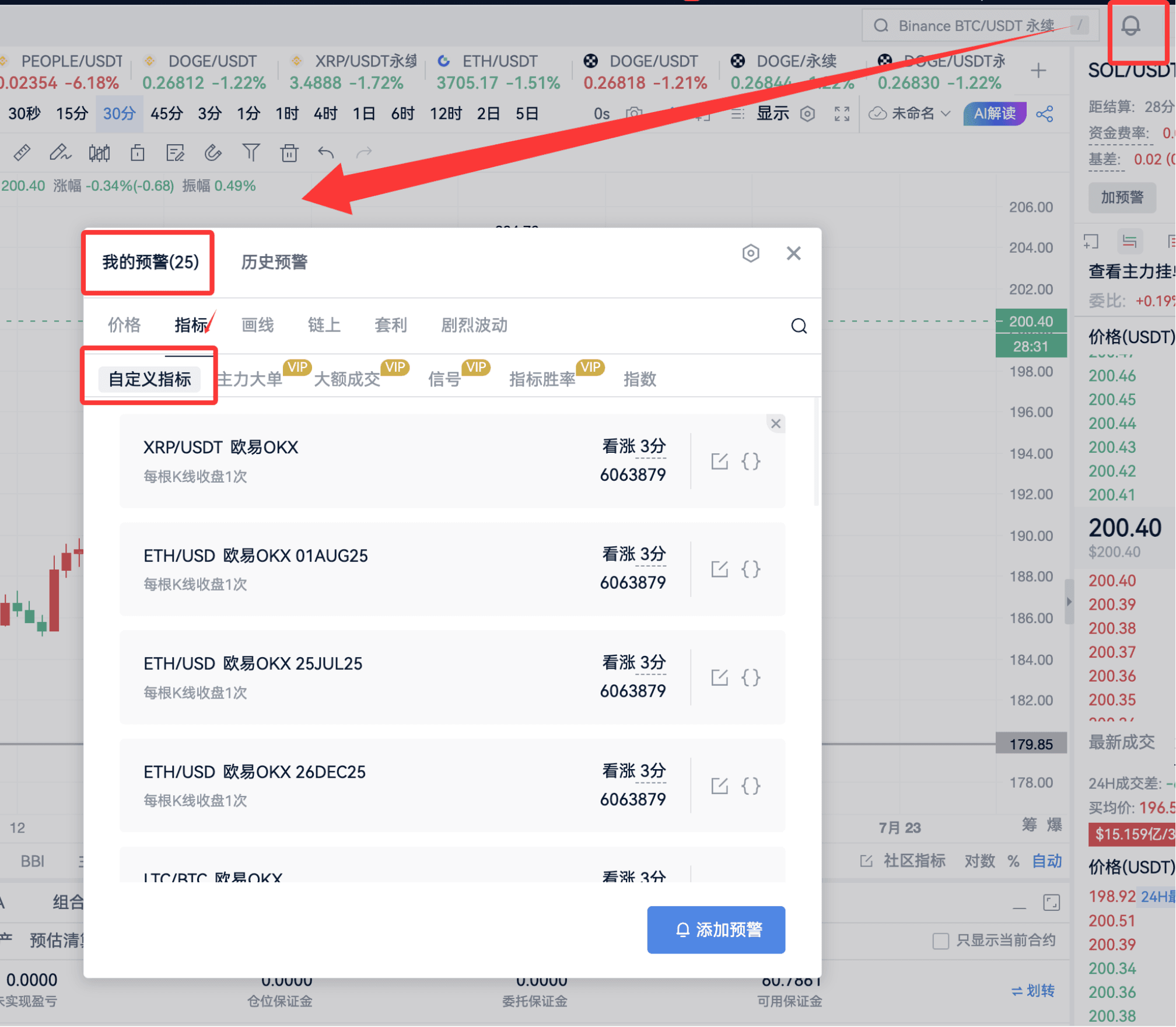
Task: Share the chart via share icon
Action: point(1044,114)
